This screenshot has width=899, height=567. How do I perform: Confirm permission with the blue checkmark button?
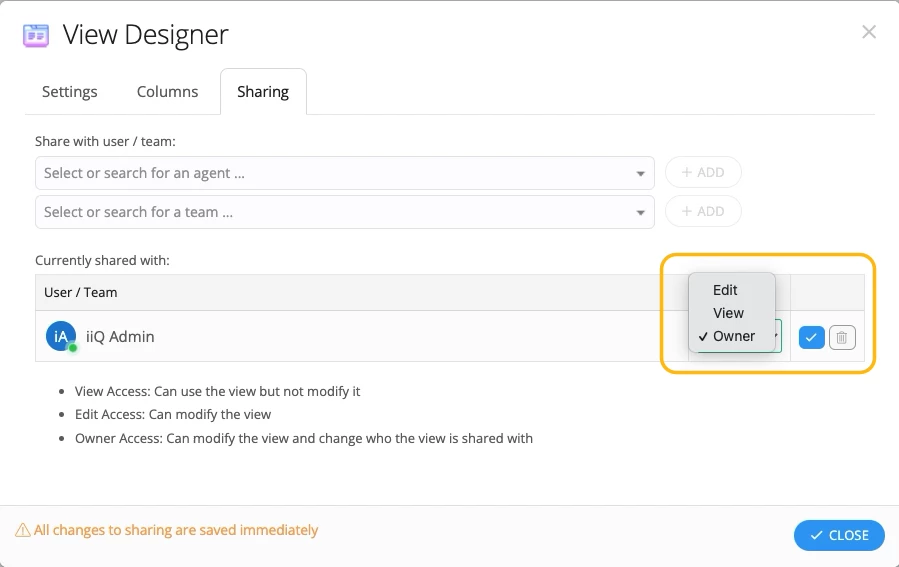point(811,338)
